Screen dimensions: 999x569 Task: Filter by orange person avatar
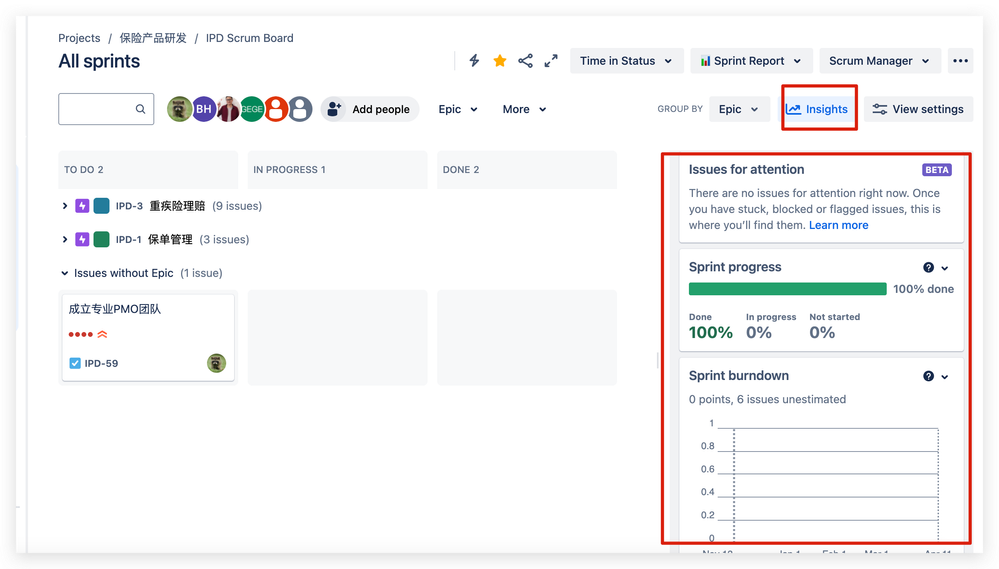pyautogui.click(x=276, y=109)
